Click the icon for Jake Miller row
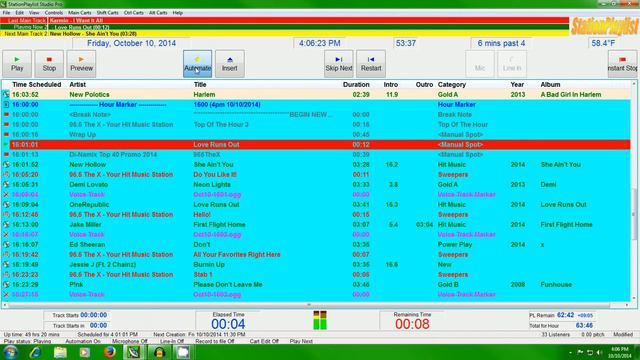 pyautogui.click(x=6, y=224)
